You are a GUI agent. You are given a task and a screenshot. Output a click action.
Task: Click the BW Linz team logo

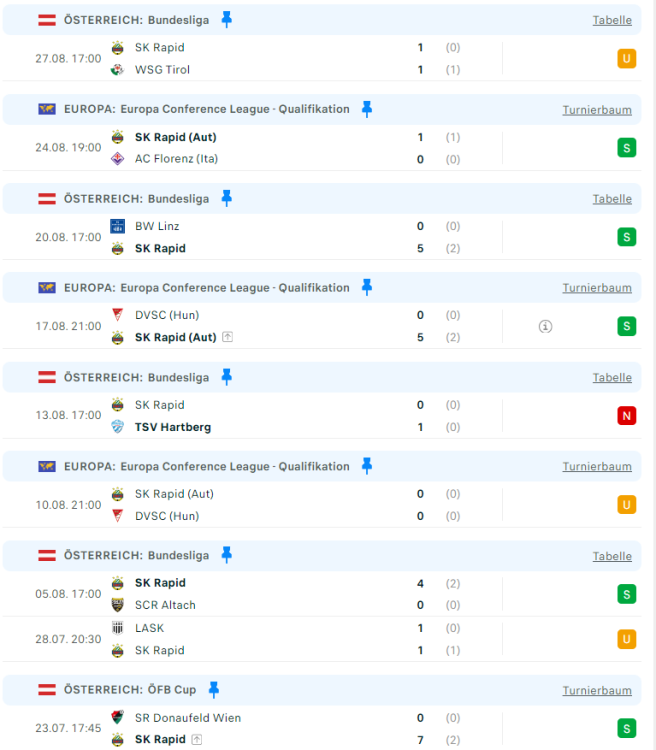click(x=118, y=226)
